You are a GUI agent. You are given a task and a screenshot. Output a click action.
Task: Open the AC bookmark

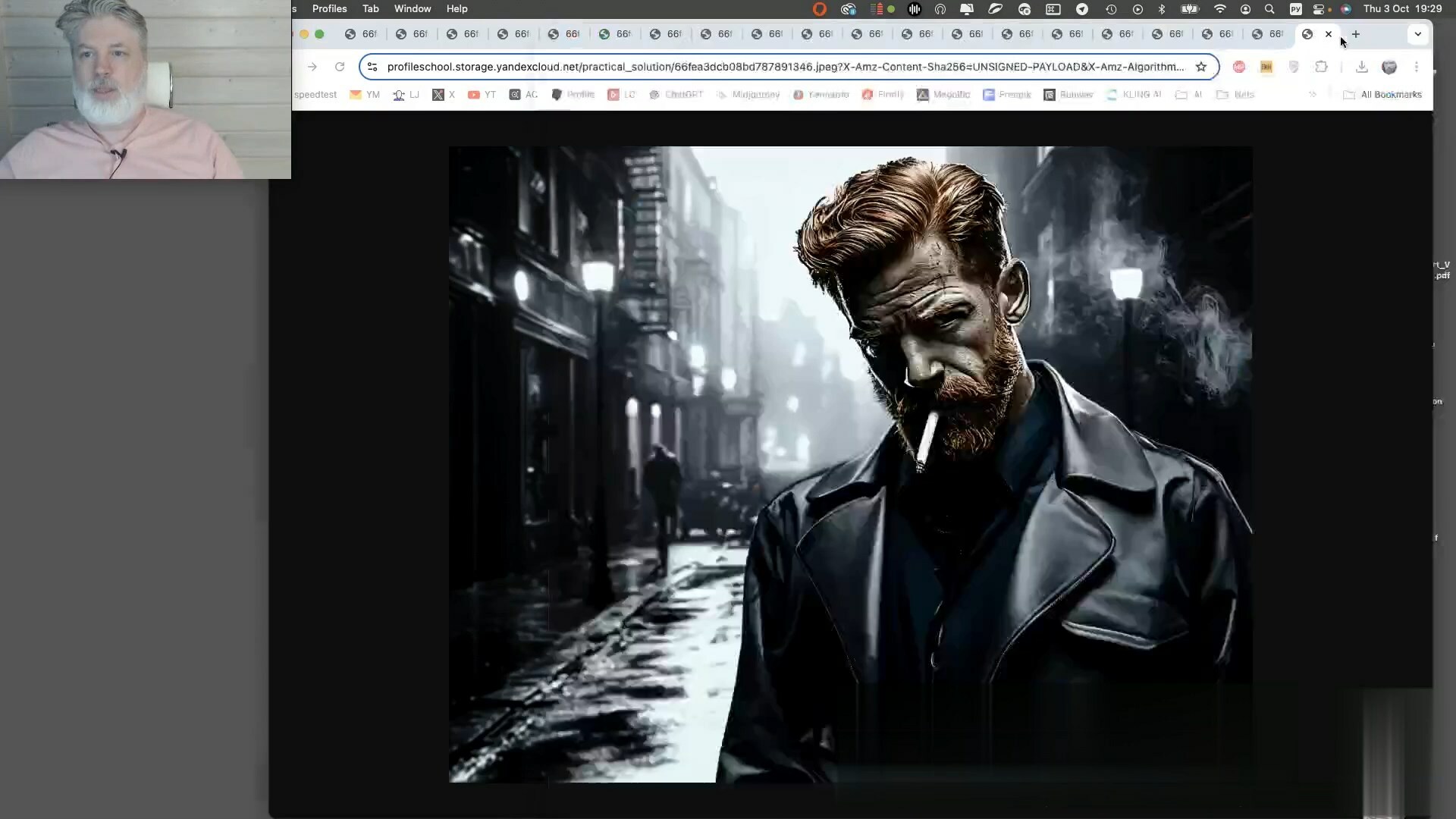click(524, 95)
